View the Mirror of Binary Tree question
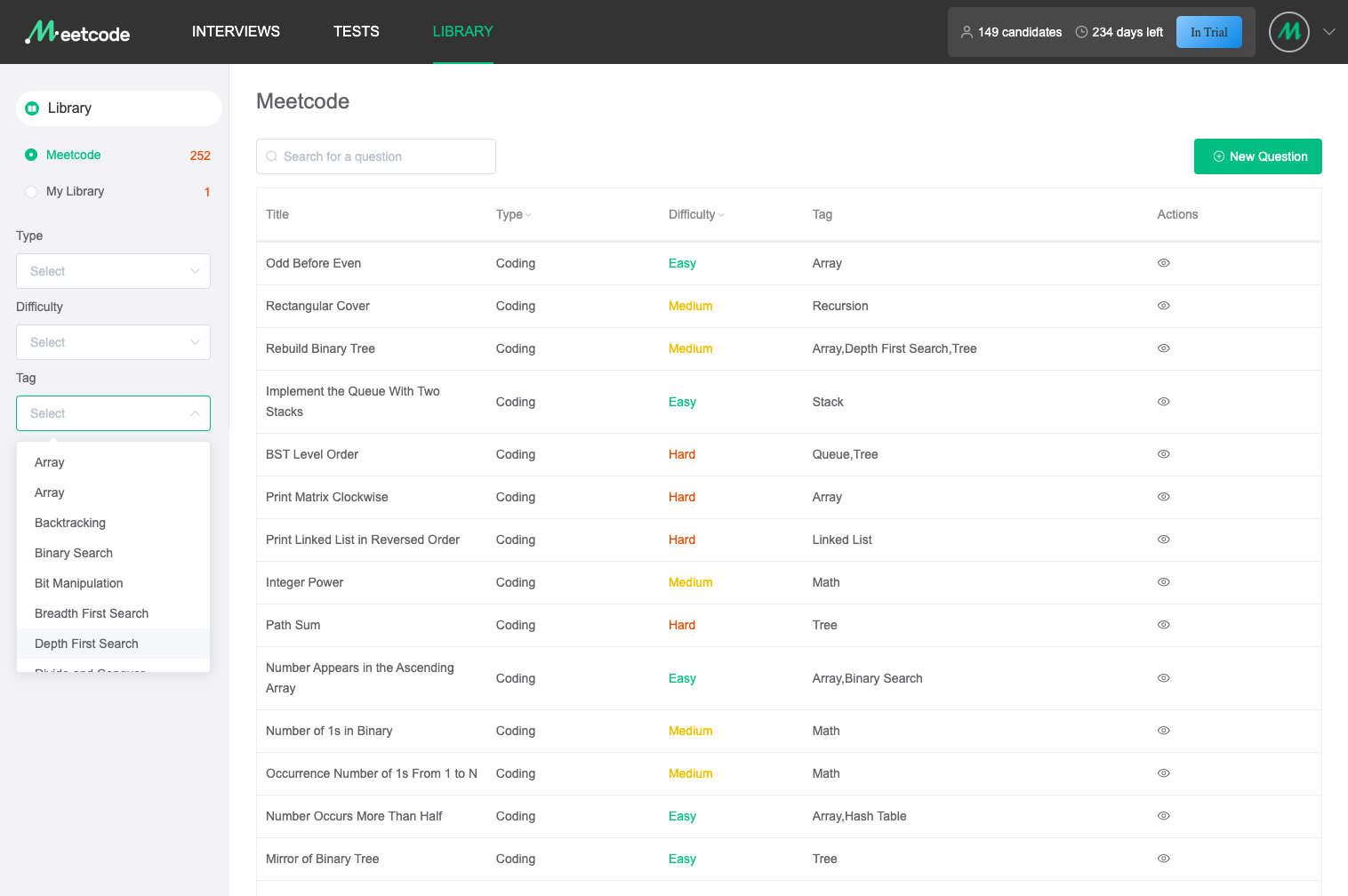 tap(1163, 859)
